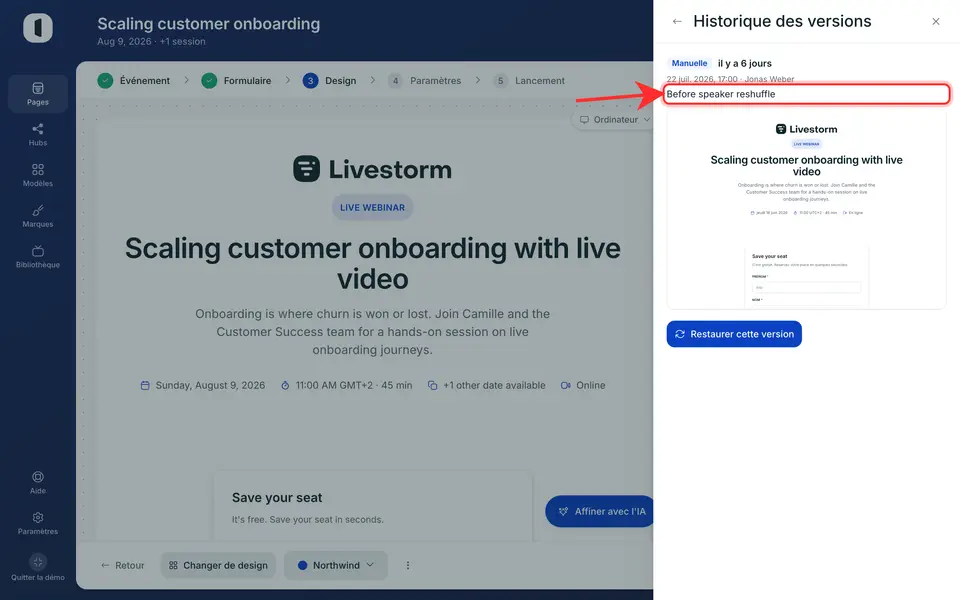
Task: Go to the Modèles section
Action: pos(38,175)
